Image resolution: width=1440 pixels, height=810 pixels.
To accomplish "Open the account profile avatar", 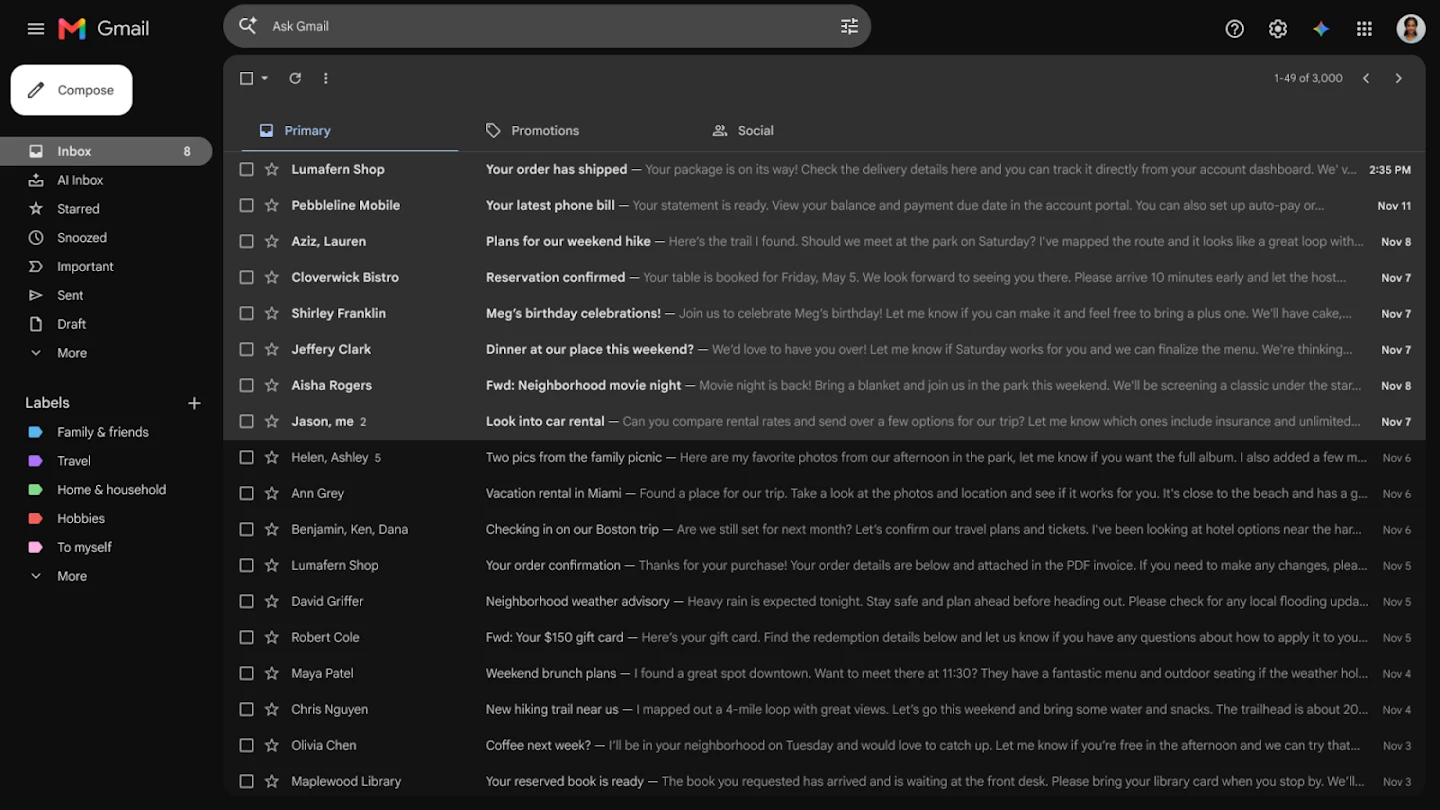I will 1410,29.
